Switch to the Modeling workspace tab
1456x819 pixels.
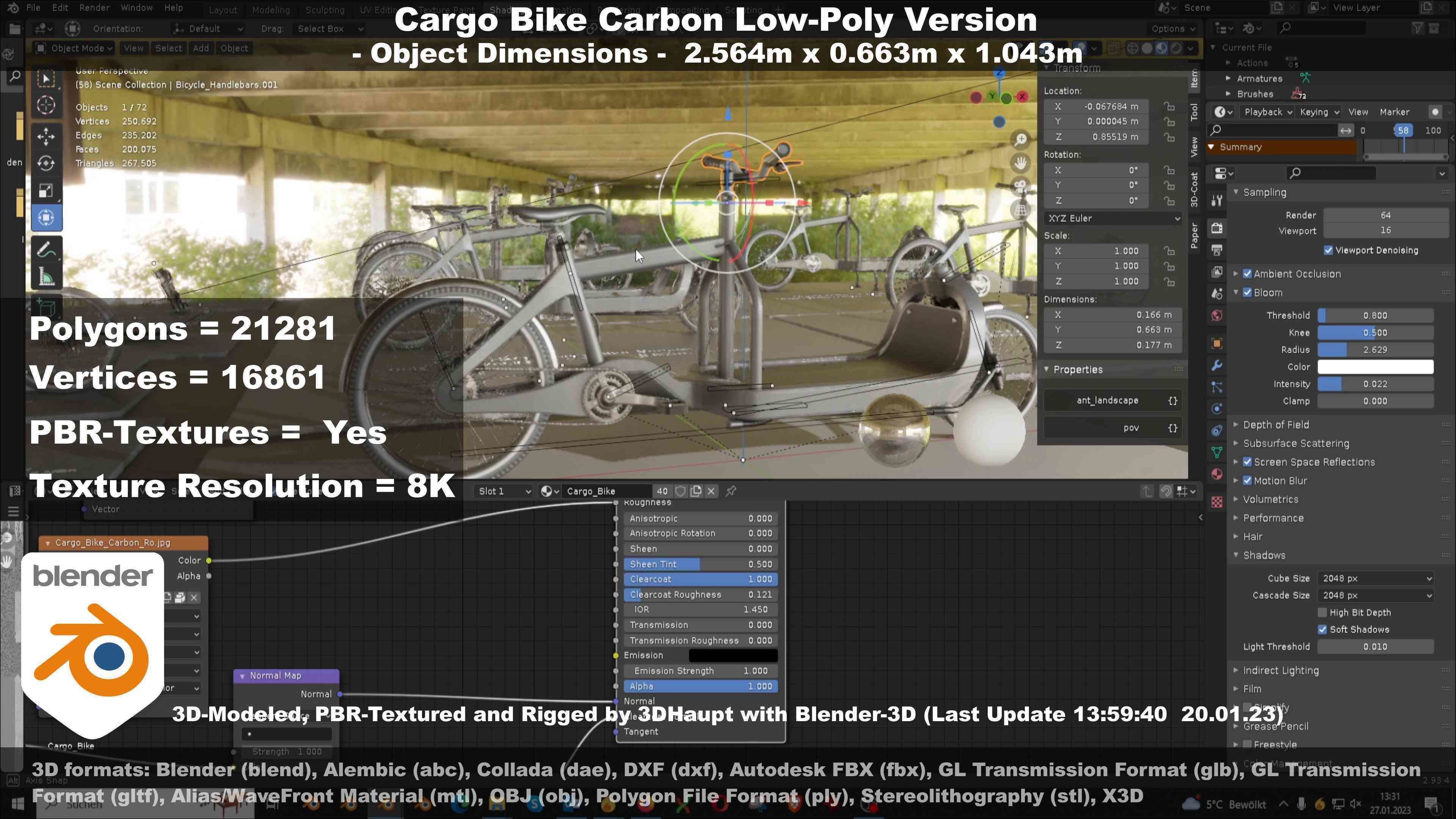pos(271,10)
